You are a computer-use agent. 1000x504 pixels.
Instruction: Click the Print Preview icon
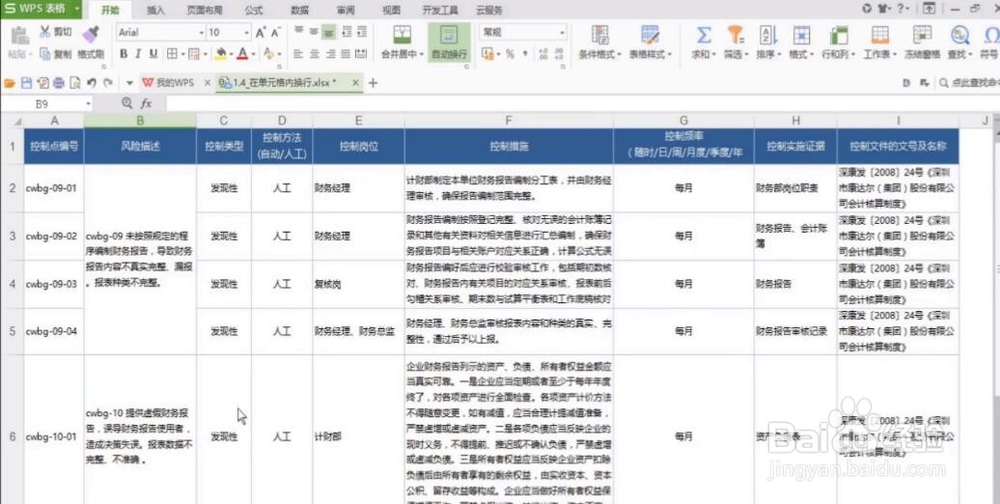pos(75,83)
